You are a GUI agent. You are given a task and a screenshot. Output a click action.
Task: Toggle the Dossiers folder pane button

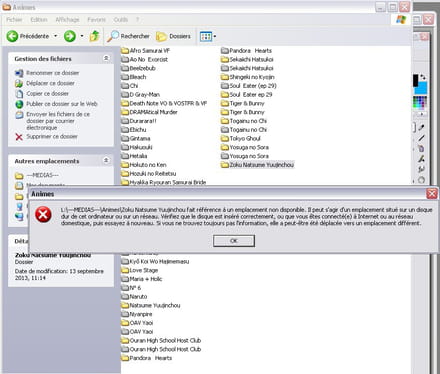(x=173, y=36)
